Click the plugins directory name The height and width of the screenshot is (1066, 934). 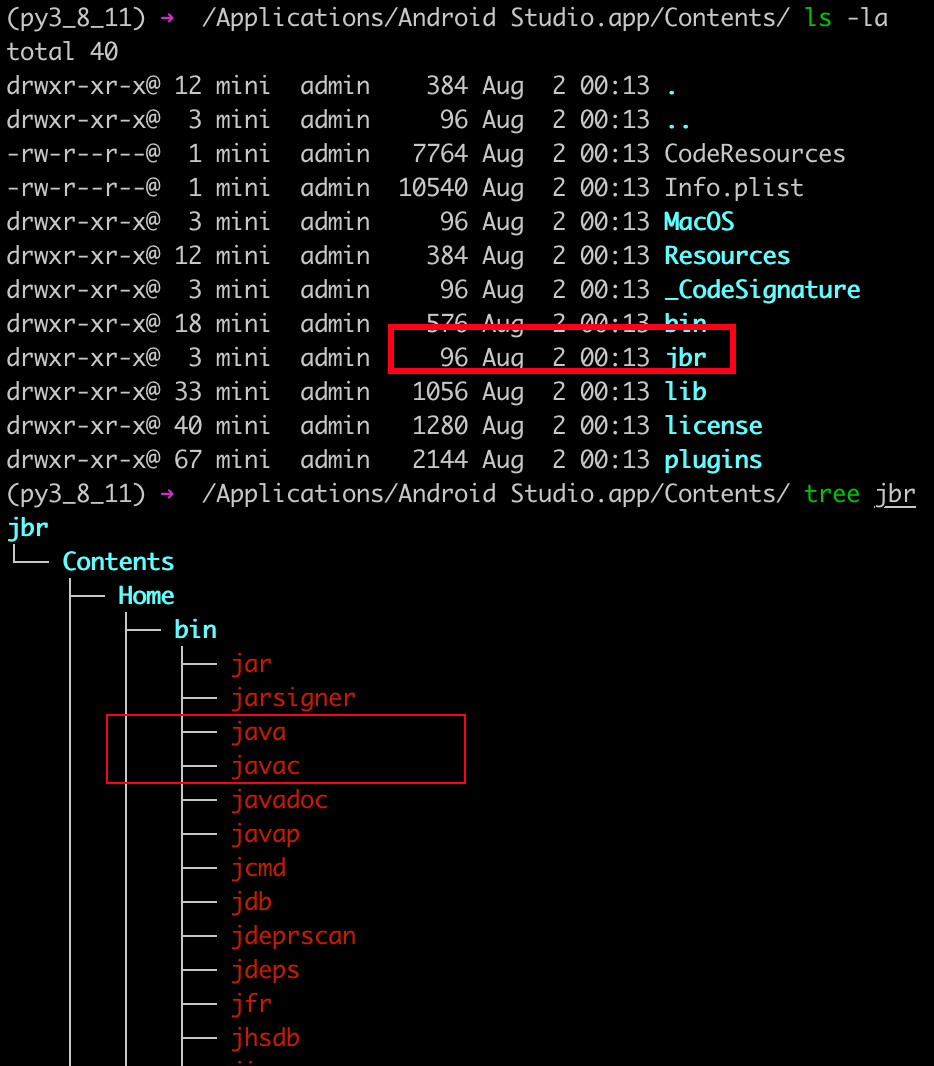click(713, 461)
